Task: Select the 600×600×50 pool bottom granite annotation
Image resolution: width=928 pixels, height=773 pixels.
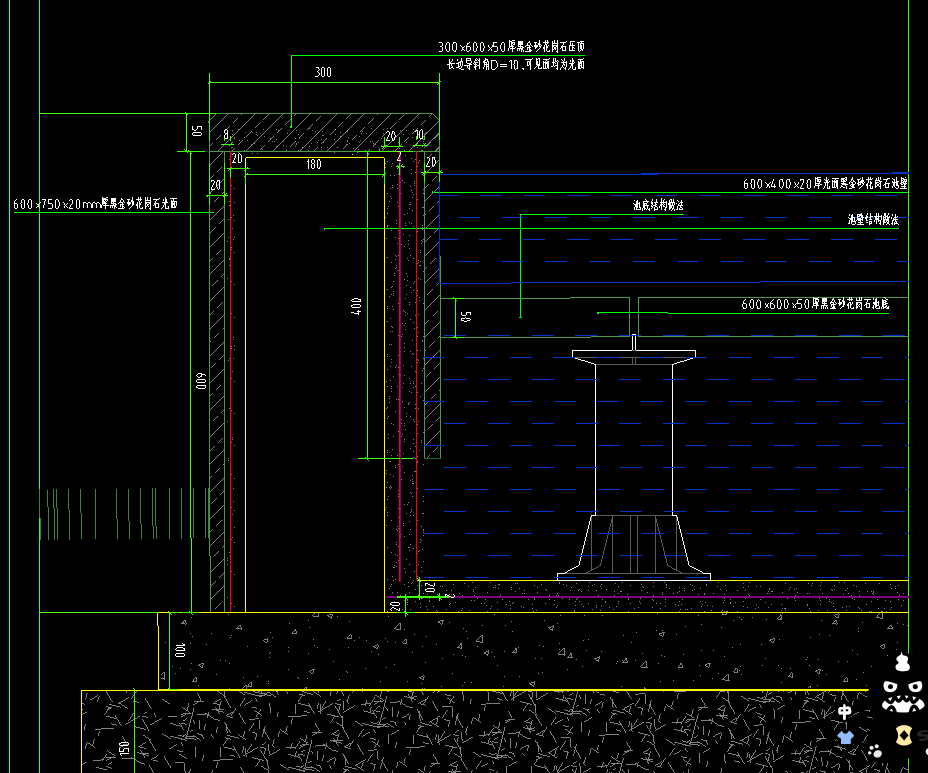Action: click(815, 304)
